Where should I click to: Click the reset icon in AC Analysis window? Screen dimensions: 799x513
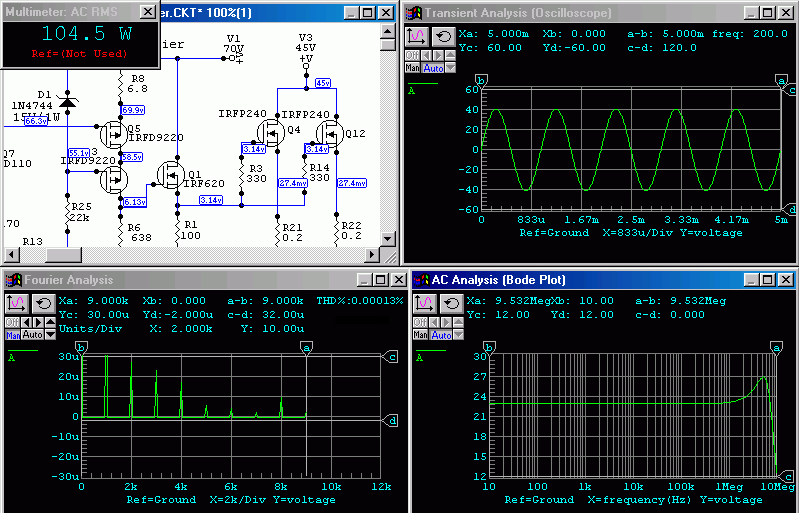[x=451, y=303]
